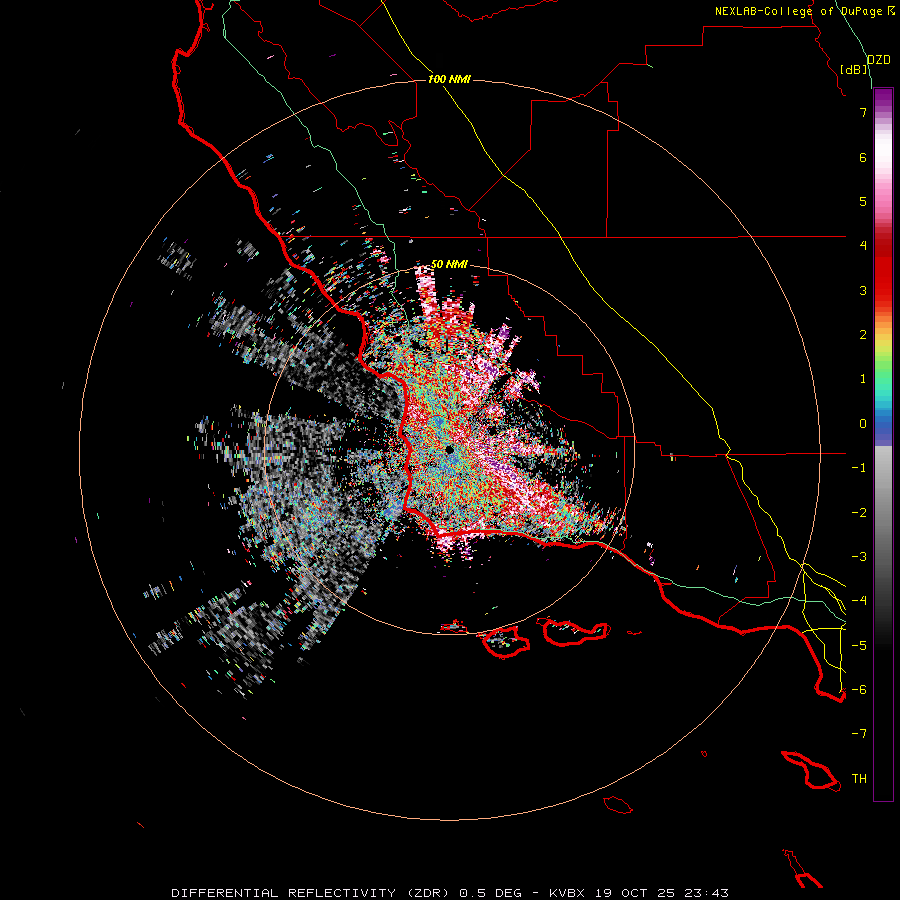Screen dimensions: 900x900
Task: Click the 6 value on the color scale
Action: [x=863, y=157]
